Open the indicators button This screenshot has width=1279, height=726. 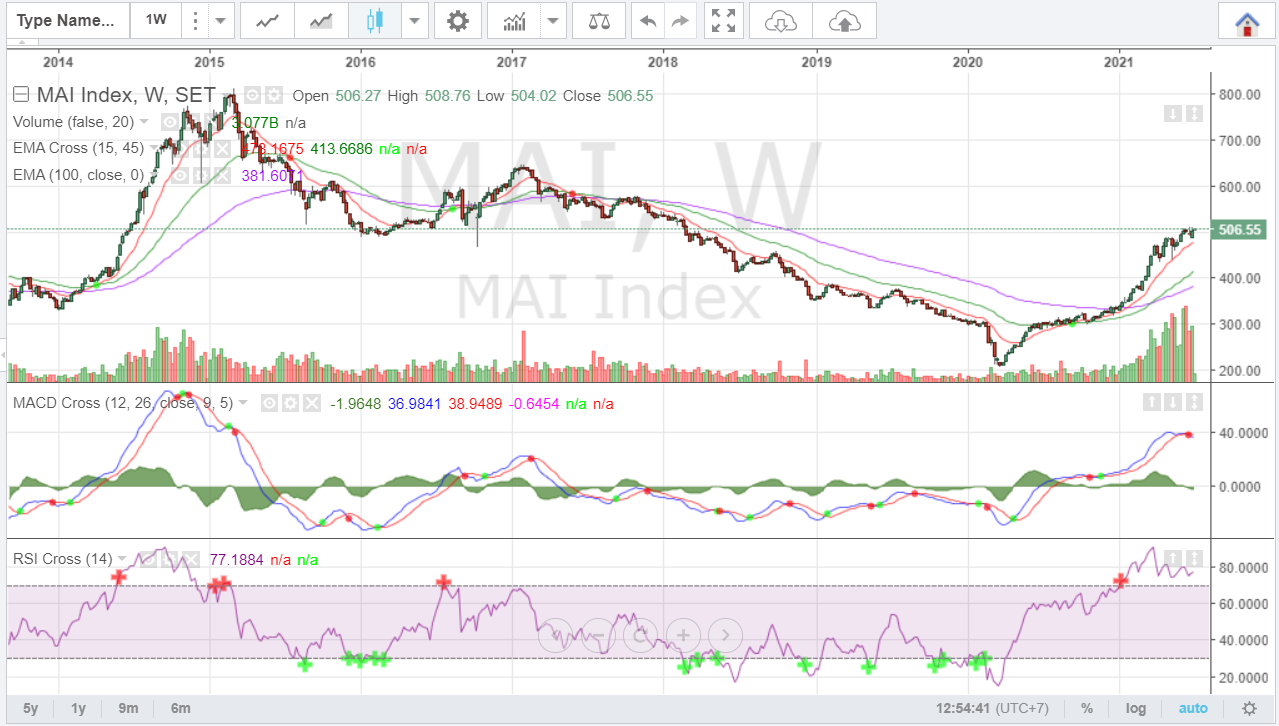pyautogui.click(x=514, y=20)
